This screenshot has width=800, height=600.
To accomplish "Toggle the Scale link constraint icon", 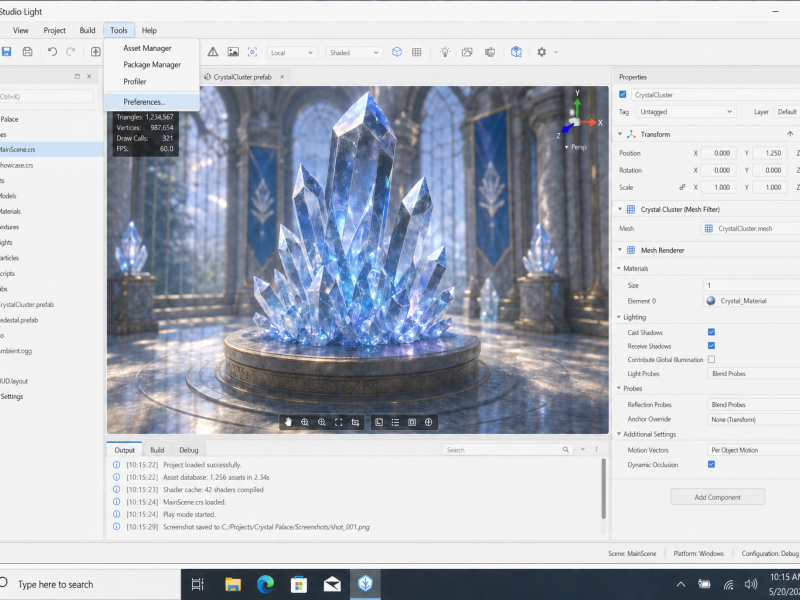I will tap(682, 187).
